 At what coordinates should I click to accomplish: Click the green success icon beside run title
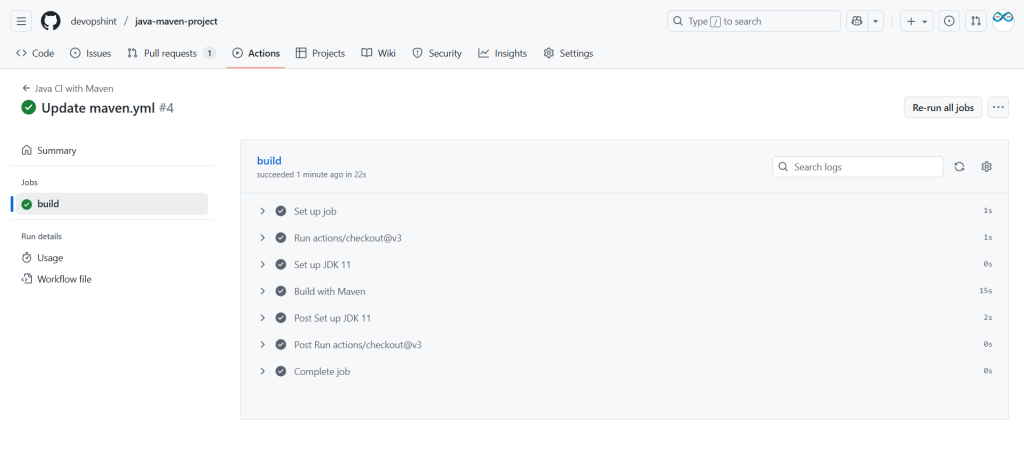28,108
